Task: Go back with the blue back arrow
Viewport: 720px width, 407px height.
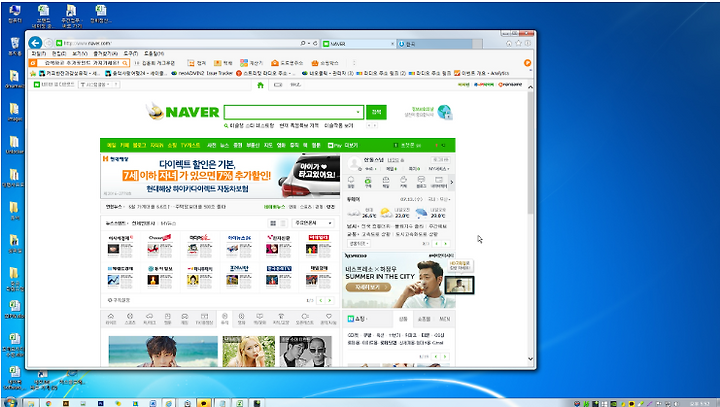Action: click(x=35, y=43)
